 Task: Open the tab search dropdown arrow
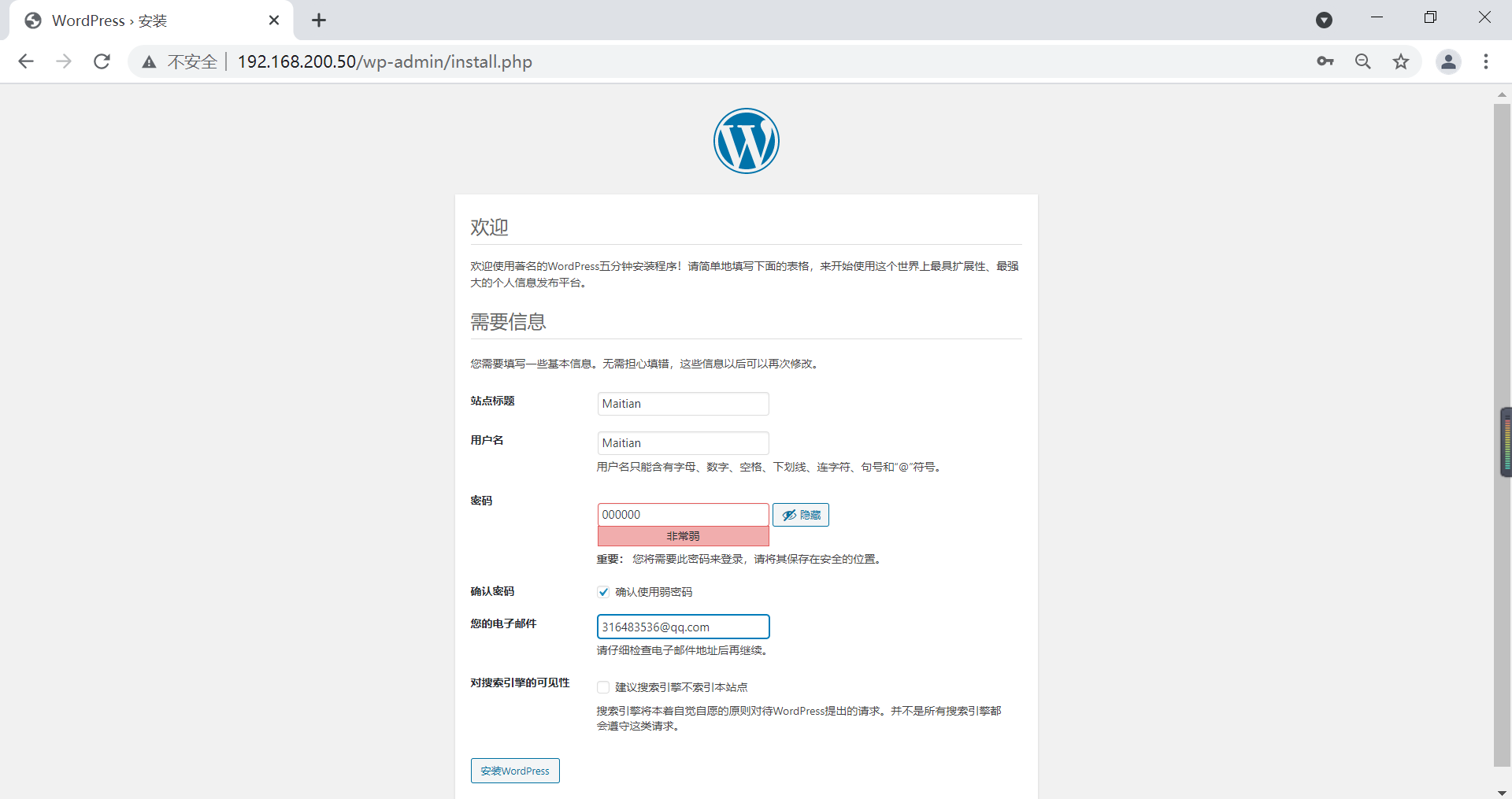[x=1325, y=20]
